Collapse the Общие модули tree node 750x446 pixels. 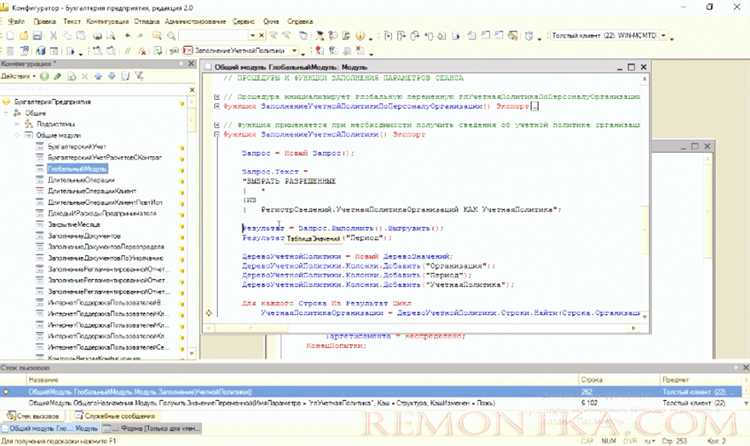pyautogui.click(x=17, y=135)
